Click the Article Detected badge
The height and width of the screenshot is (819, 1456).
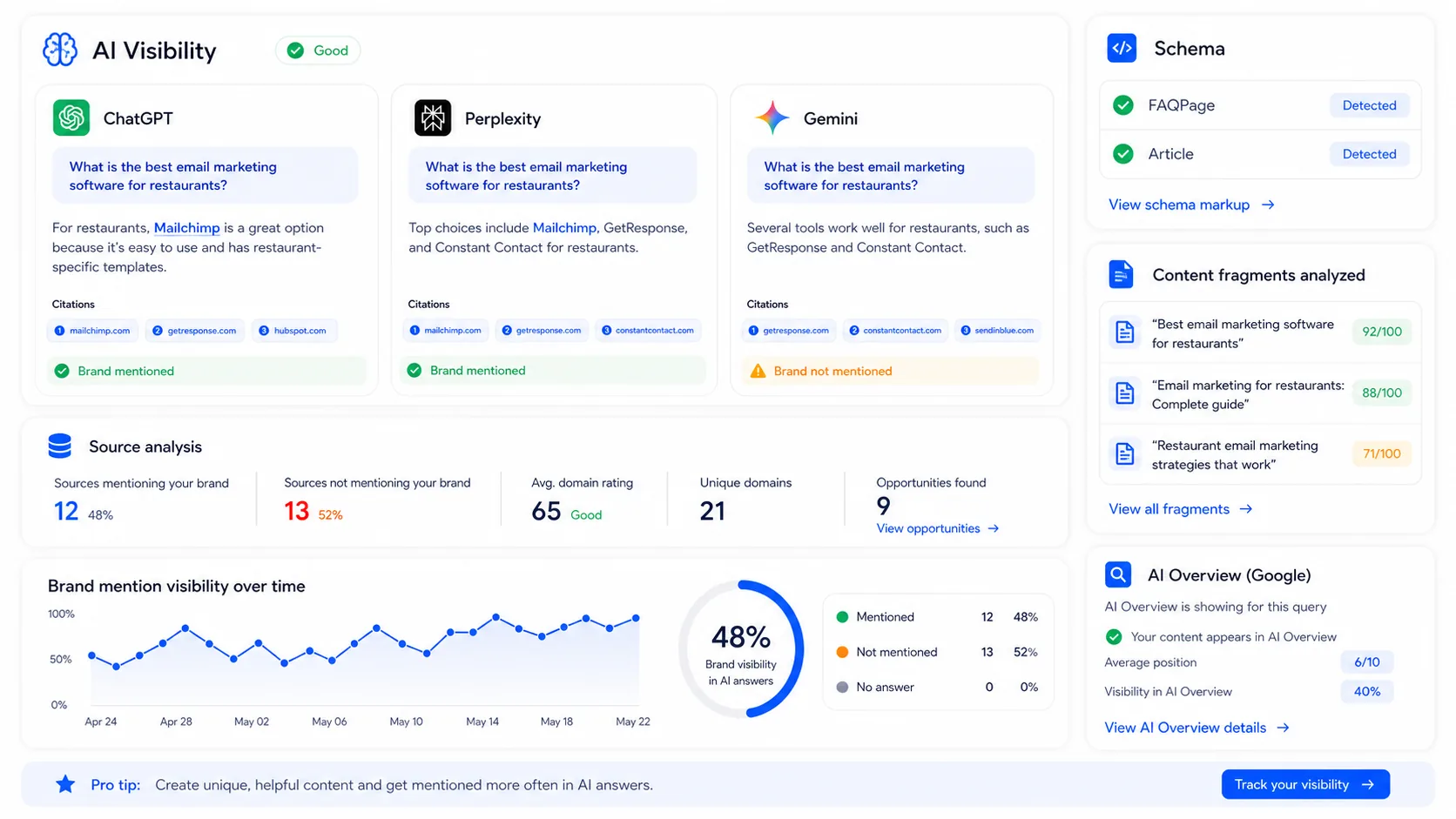pyautogui.click(x=1369, y=154)
